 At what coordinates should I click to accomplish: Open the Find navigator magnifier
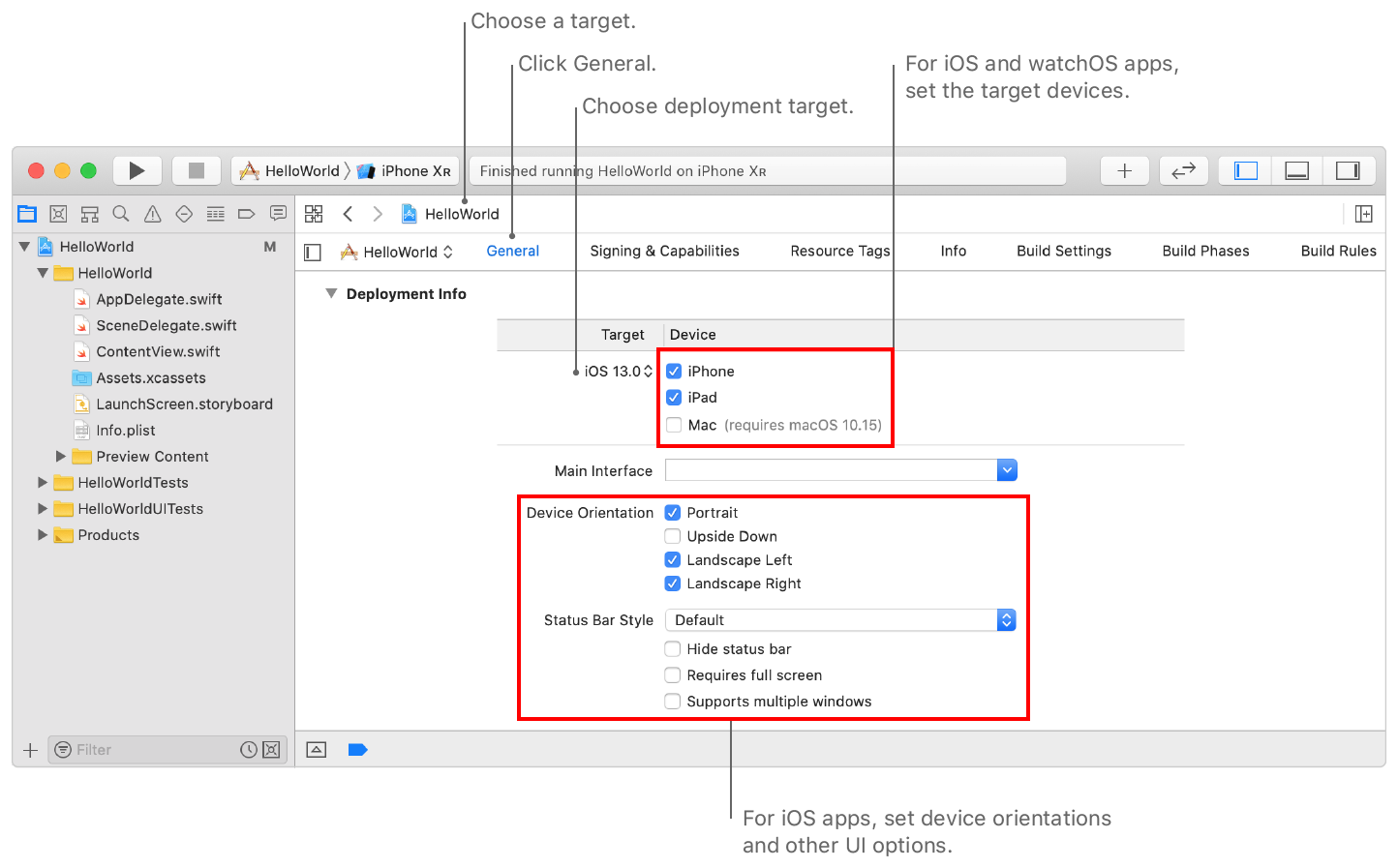(121, 214)
